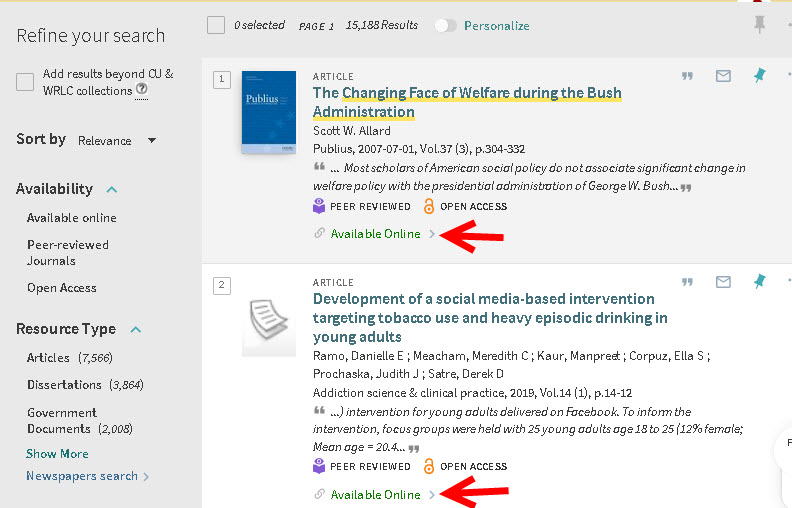Collapse the Availability filter section
The width and height of the screenshot is (792, 508).
pos(112,190)
